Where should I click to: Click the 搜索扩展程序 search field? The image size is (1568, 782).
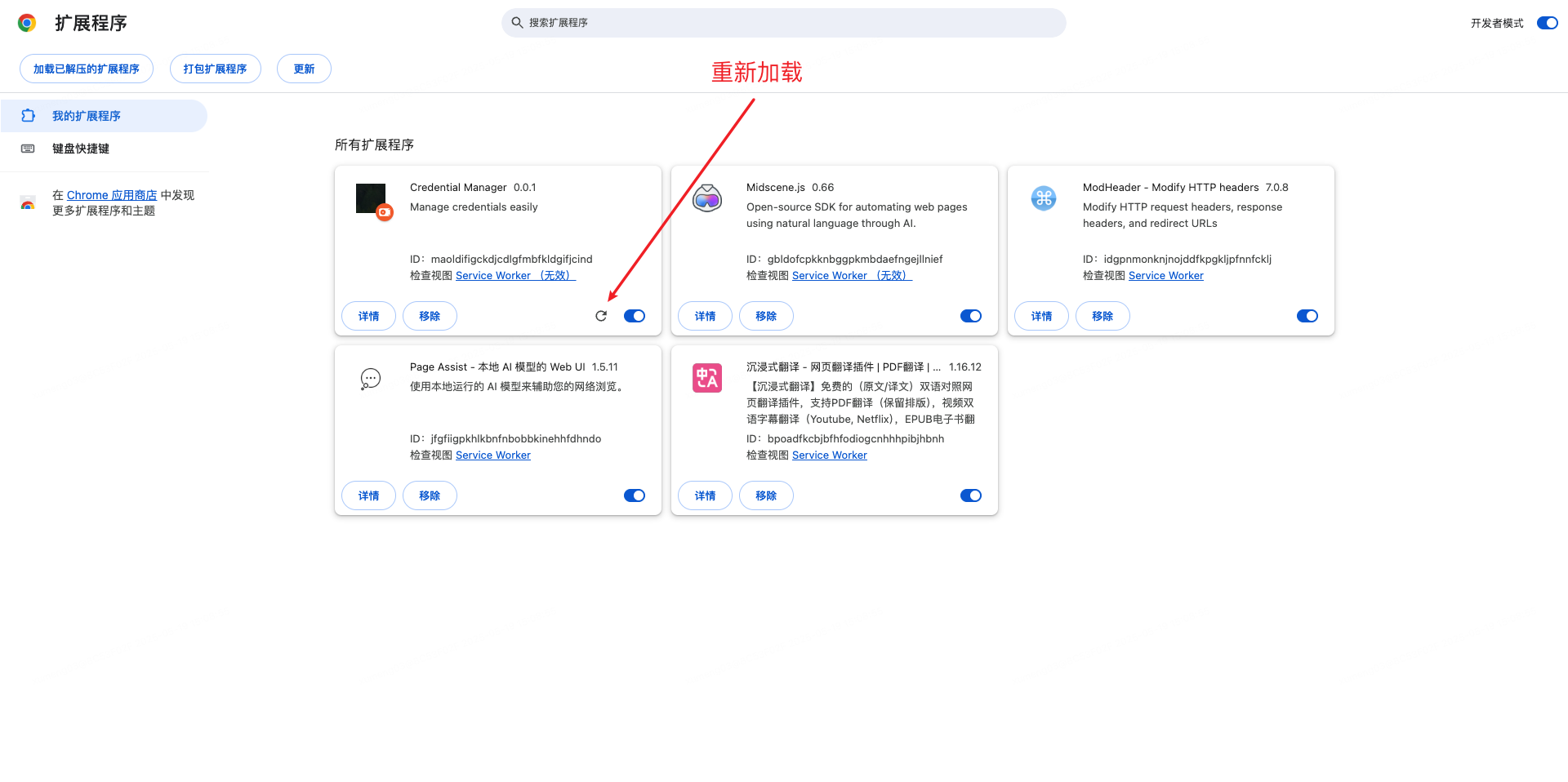click(784, 23)
